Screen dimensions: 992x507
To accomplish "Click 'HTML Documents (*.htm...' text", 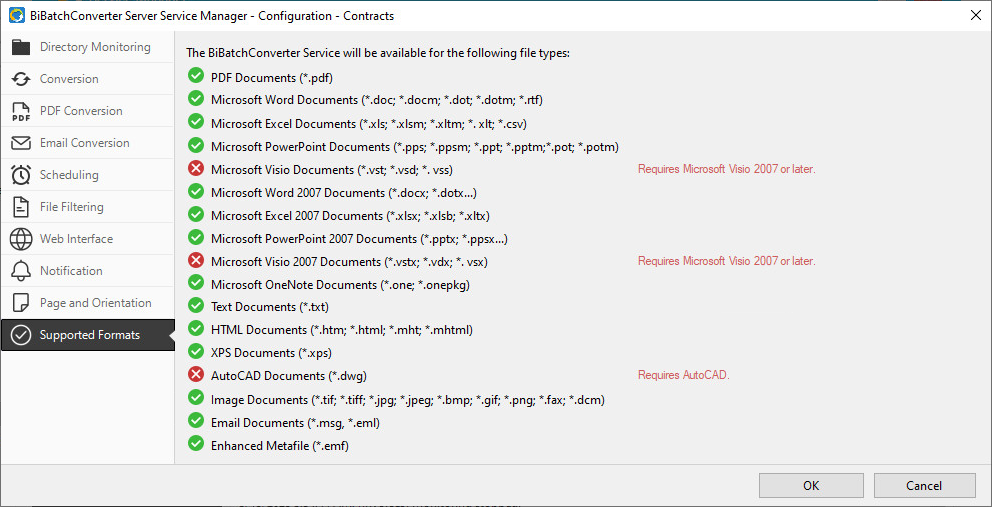I will [x=342, y=330].
